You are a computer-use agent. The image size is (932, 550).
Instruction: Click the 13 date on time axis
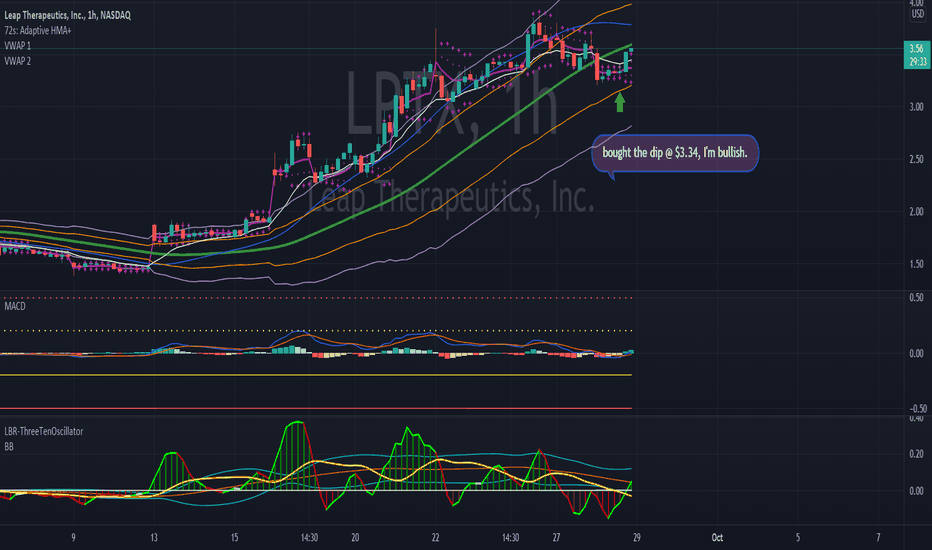pos(154,538)
